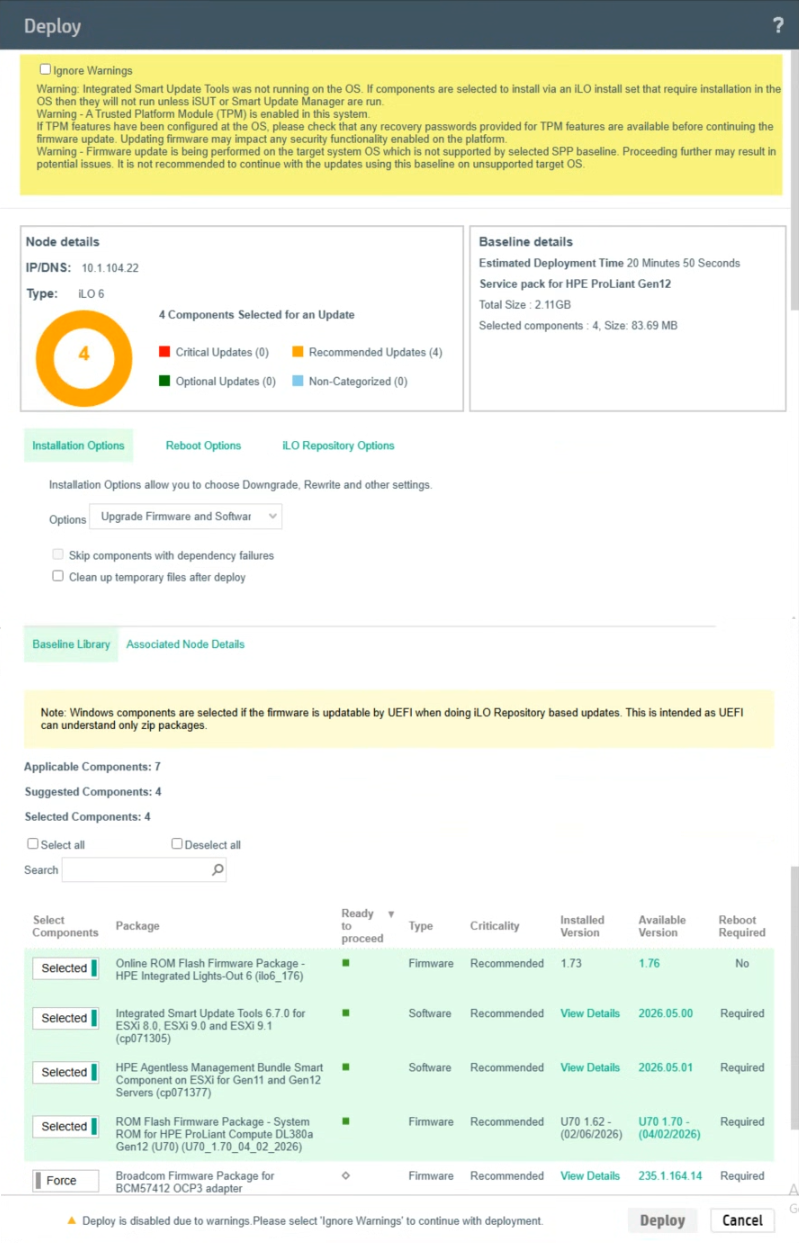Click the Select Components column header
The image size is (799, 1247).
65,926
